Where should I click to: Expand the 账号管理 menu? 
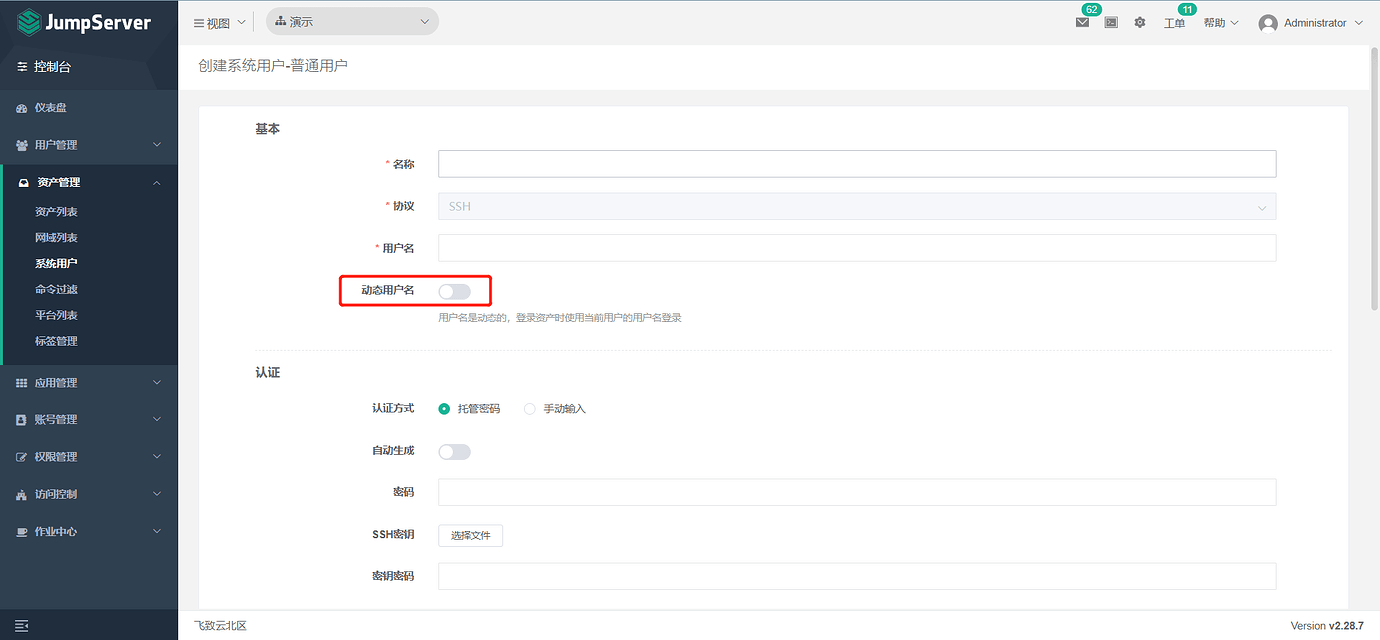click(x=89, y=420)
